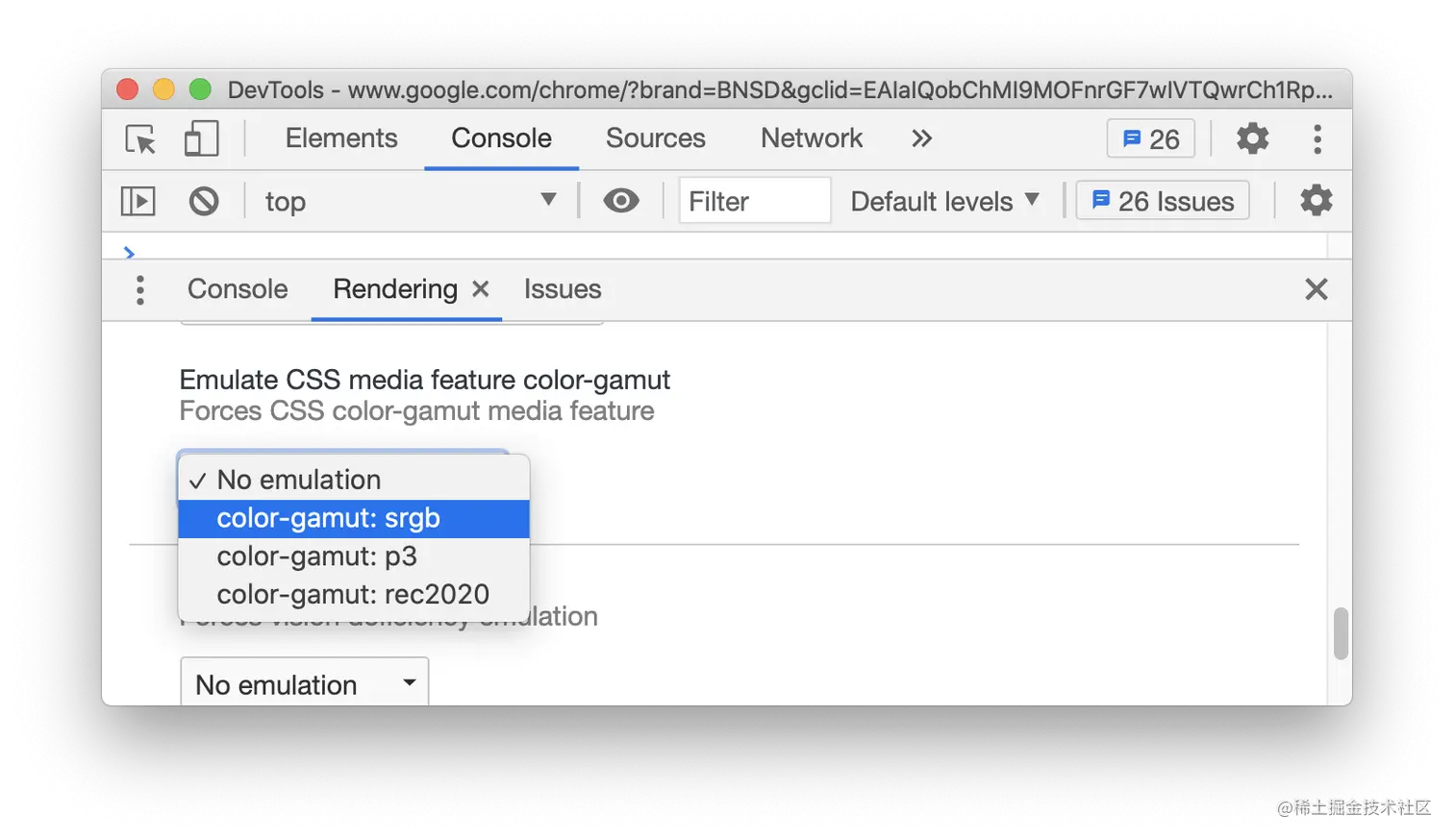Viewport: 1454px width, 840px height.
Task: Open the drawer's vertical dots menu
Action: (140, 289)
